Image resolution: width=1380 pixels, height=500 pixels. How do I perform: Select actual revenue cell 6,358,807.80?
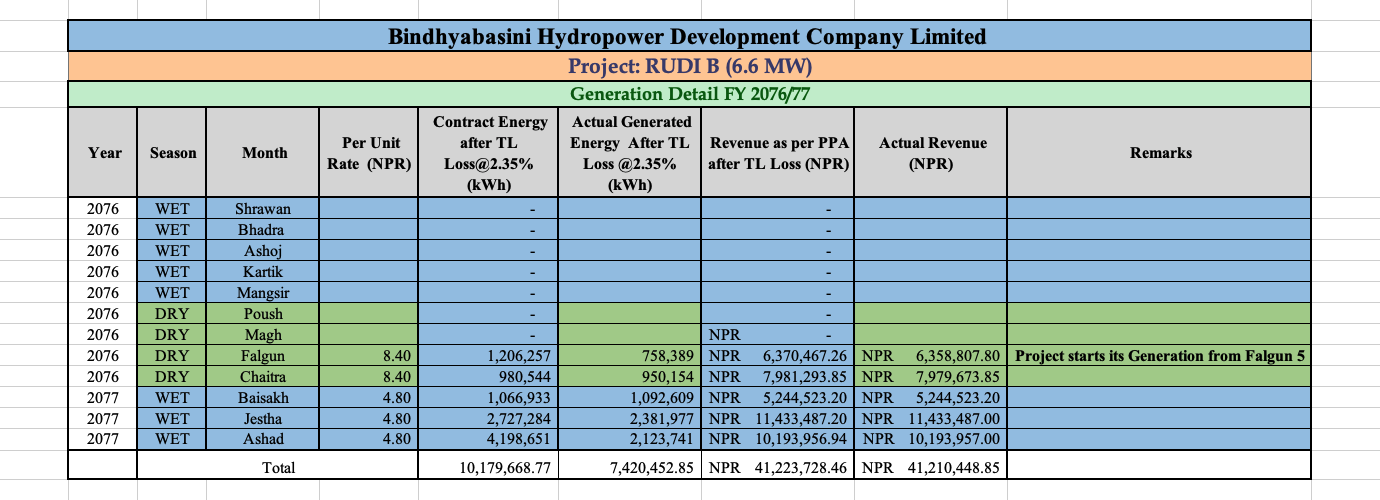(x=931, y=356)
